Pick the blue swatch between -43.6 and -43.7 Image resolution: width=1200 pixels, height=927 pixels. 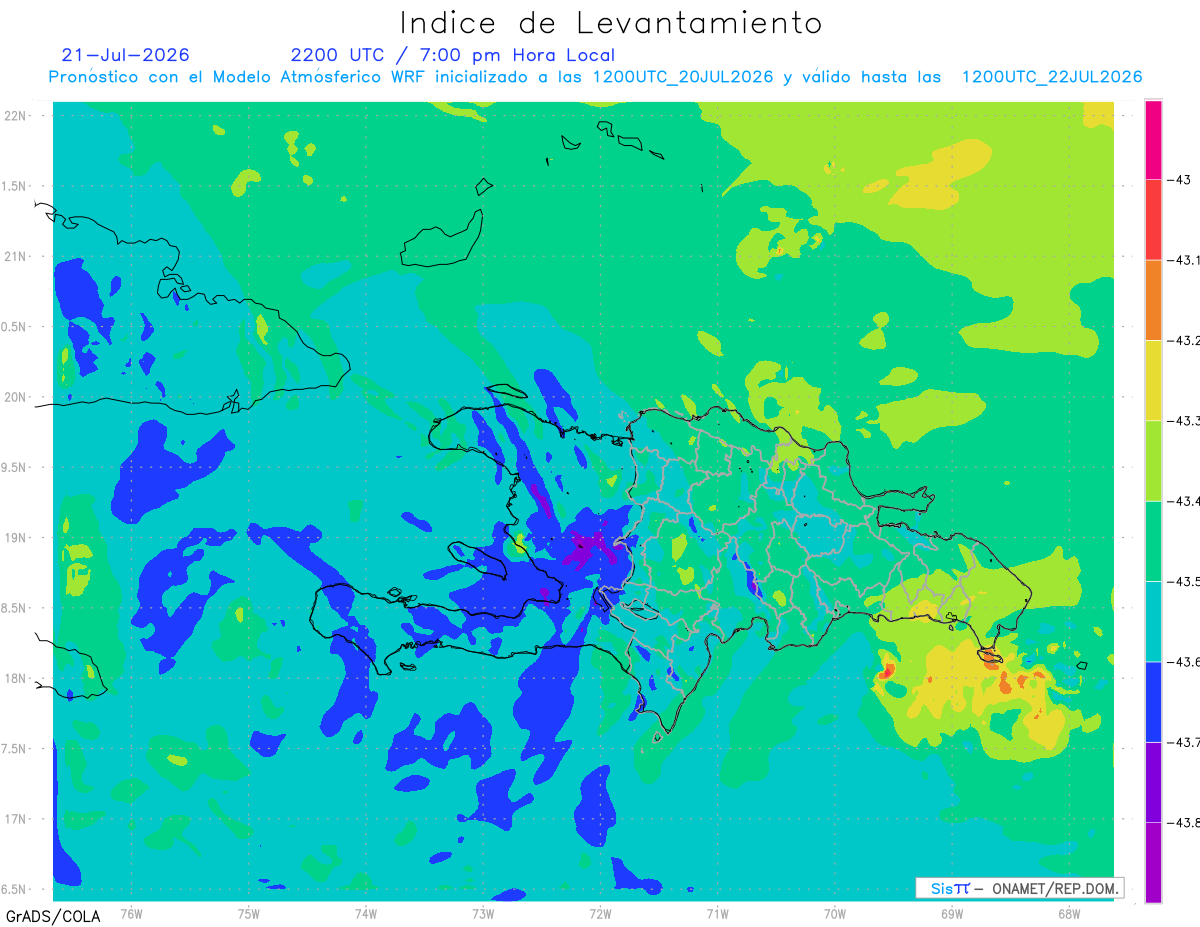(1153, 702)
